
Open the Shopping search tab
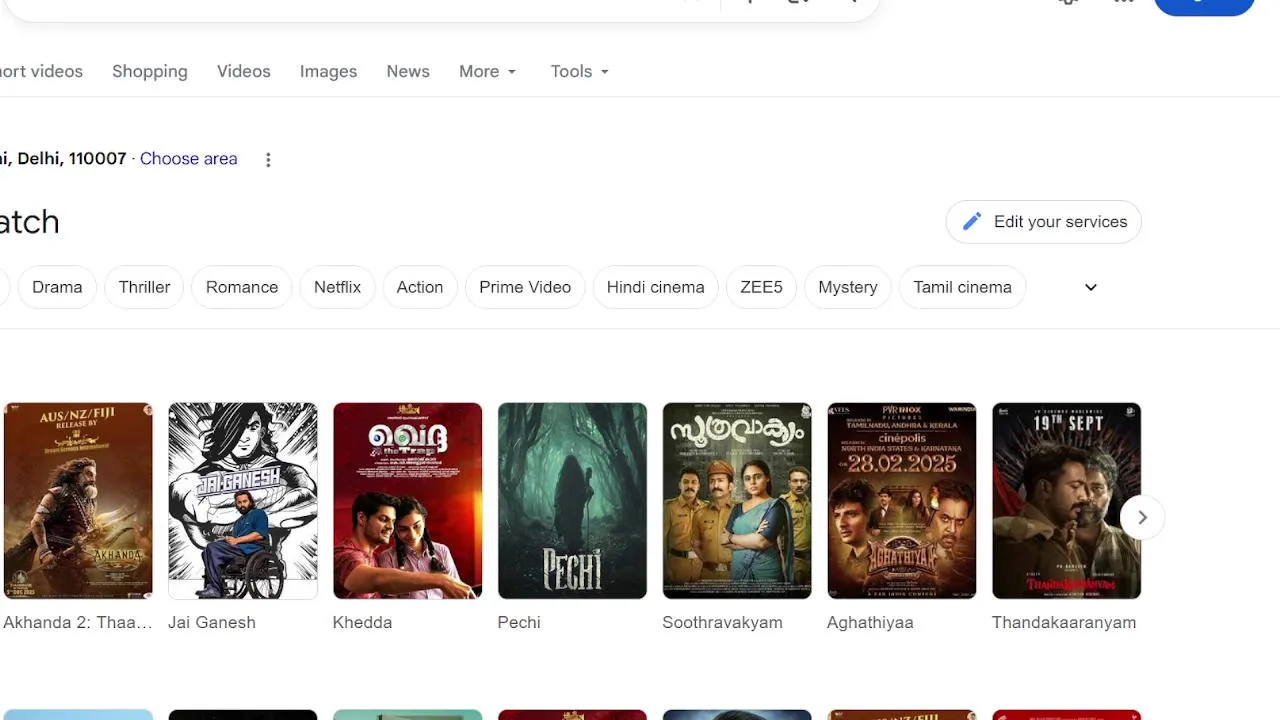coord(150,71)
